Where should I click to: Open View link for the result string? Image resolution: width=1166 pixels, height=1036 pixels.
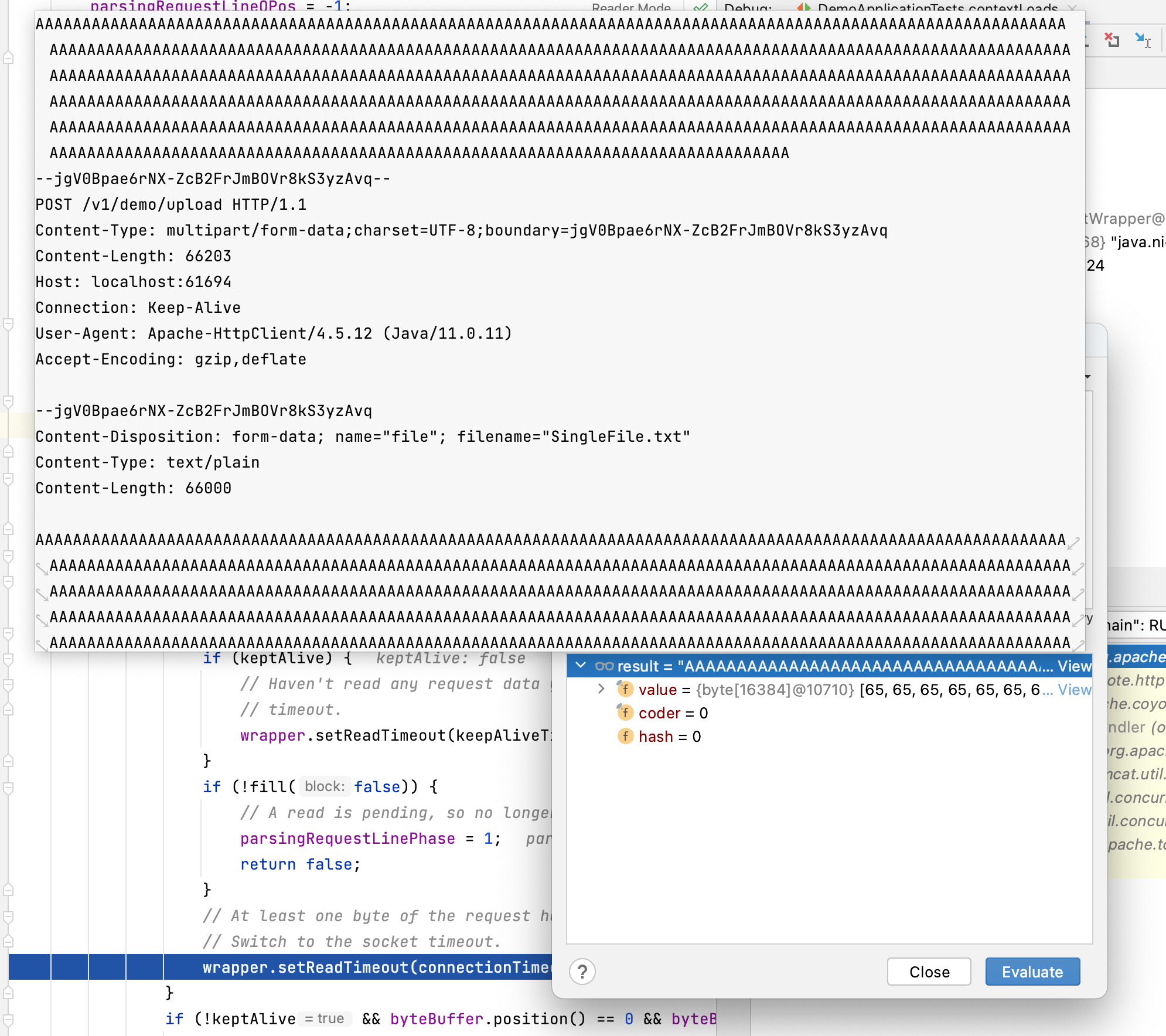[x=1075, y=666]
